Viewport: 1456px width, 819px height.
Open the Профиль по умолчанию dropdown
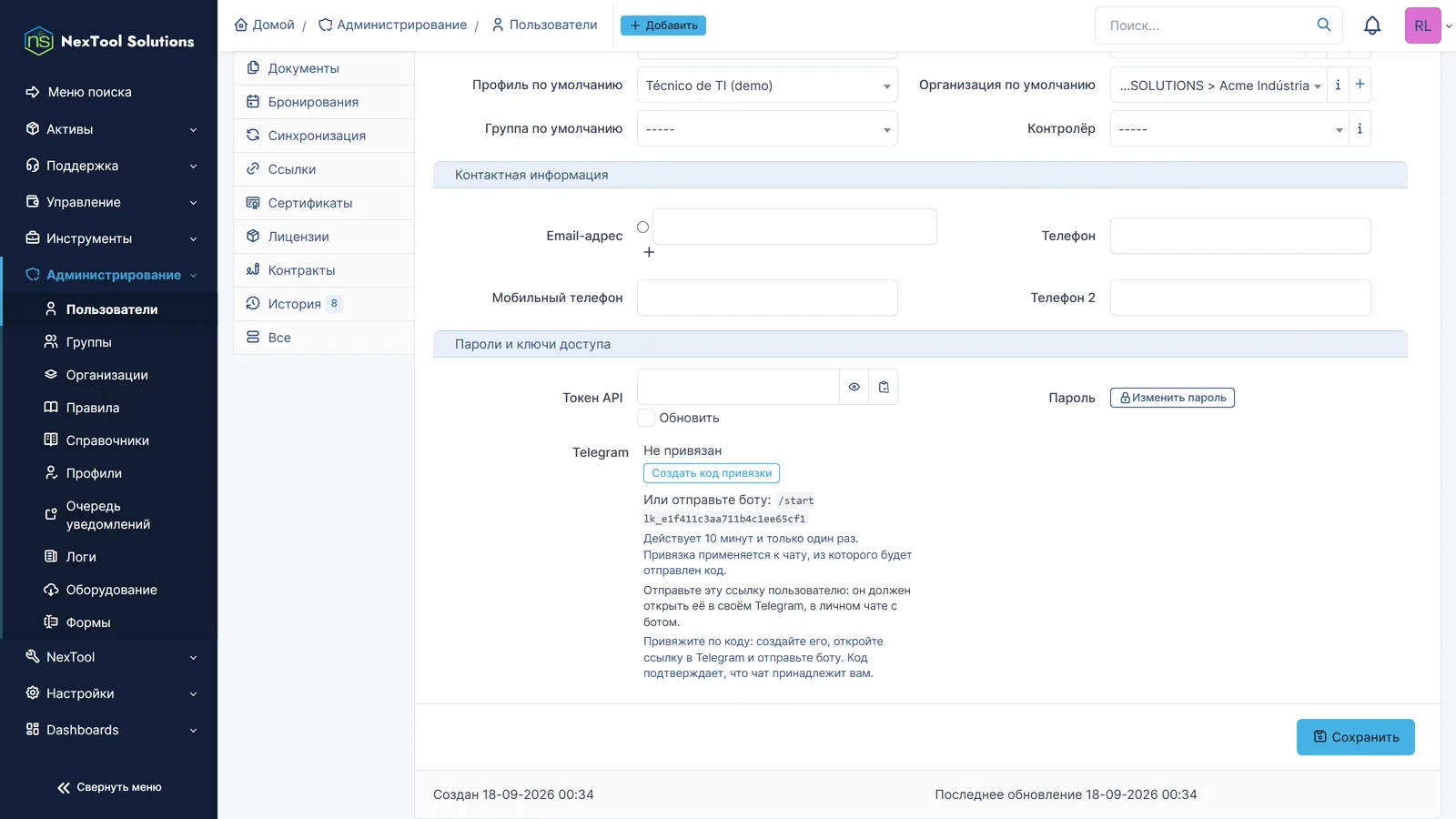pyautogui.click(x=767, y=85)
